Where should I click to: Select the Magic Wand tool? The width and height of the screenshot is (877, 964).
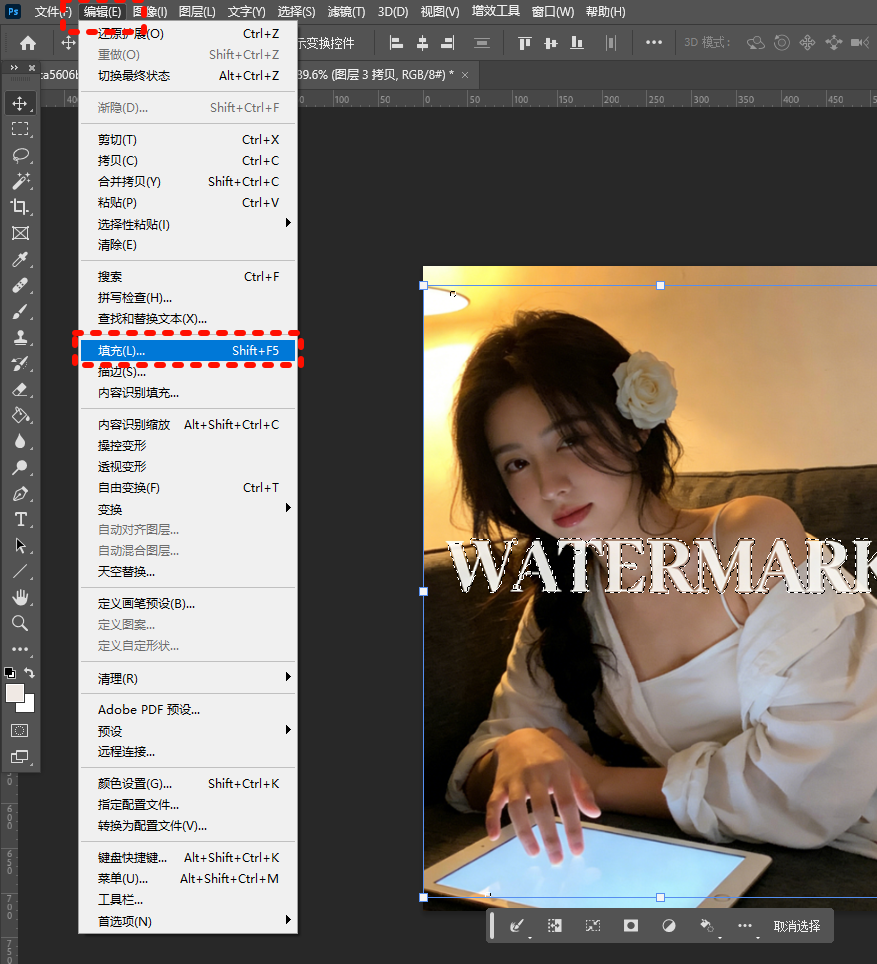click(20, 181)
